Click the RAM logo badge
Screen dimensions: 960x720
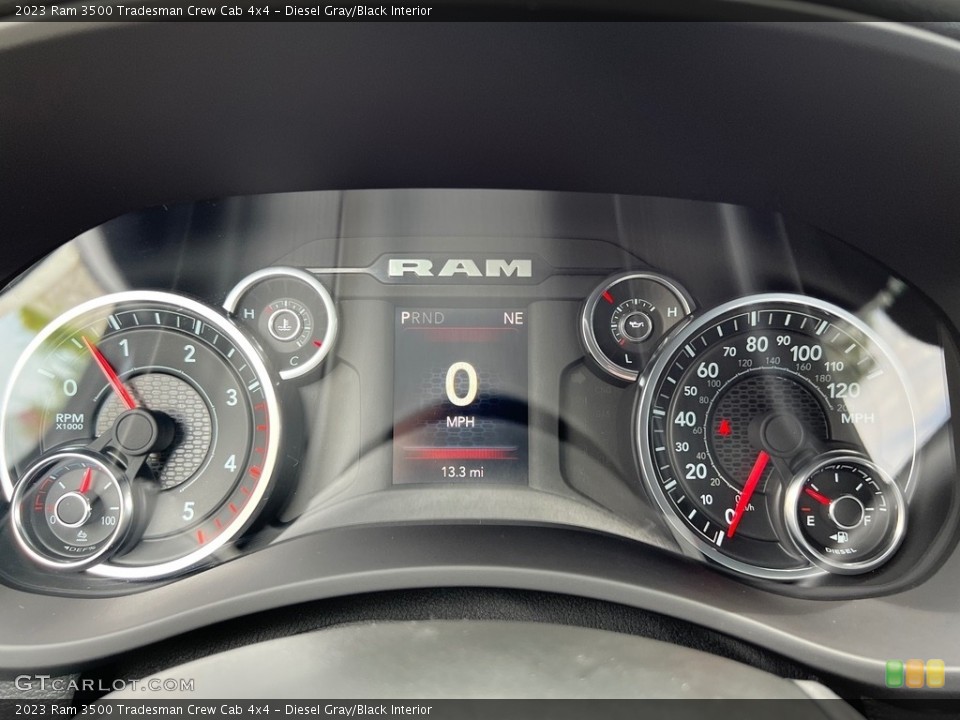(460, 268)
